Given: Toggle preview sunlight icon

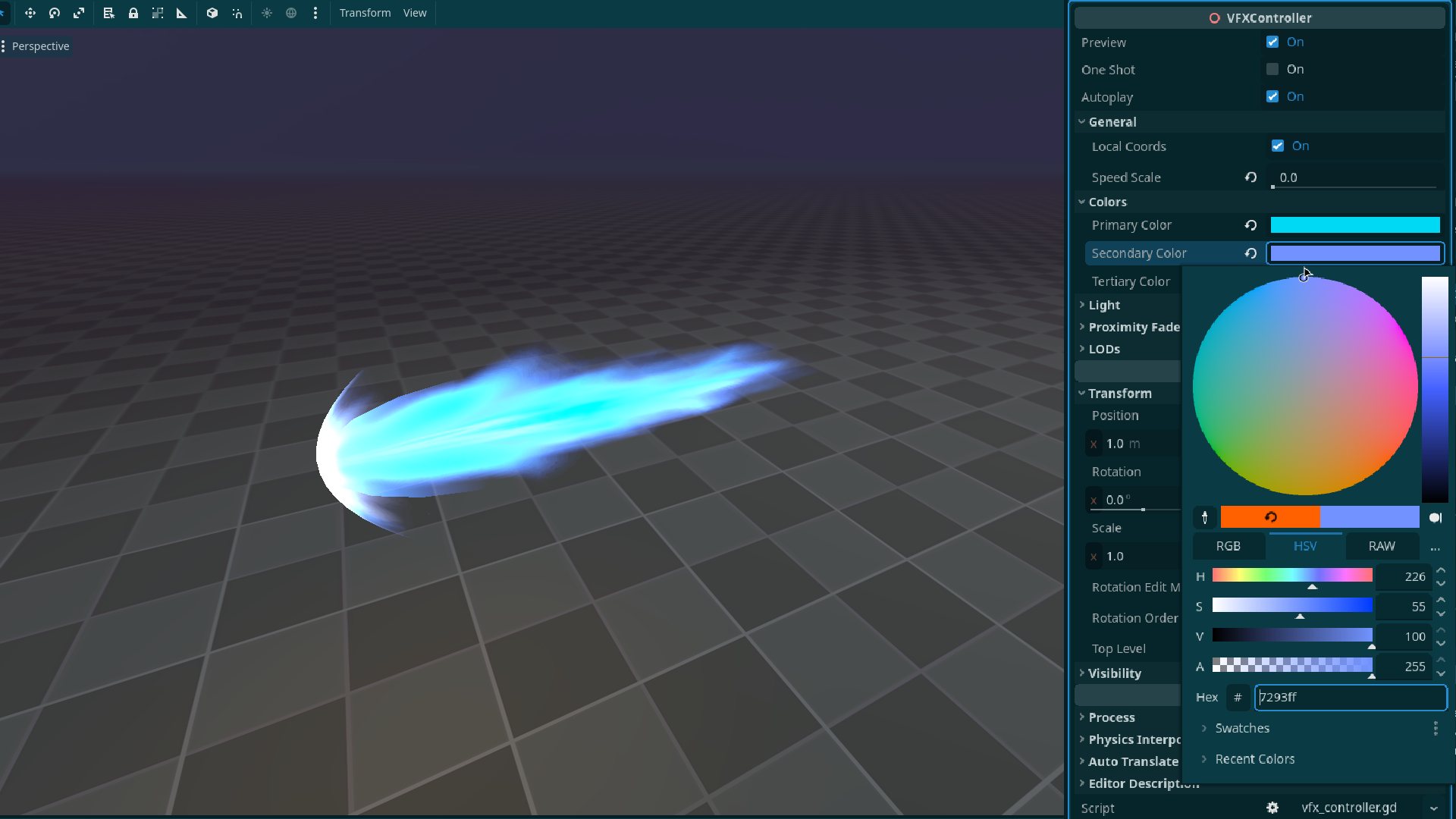Looking at the screenshot, I should point(267,13).
